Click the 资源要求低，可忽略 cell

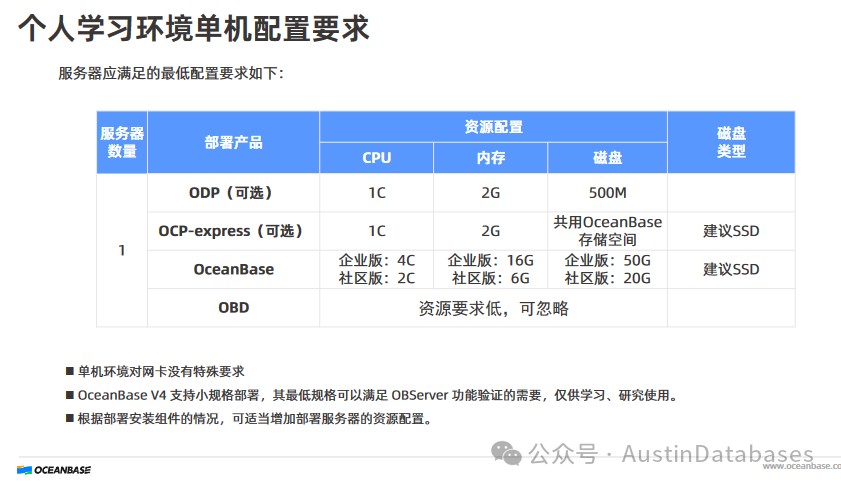[493, 308]
